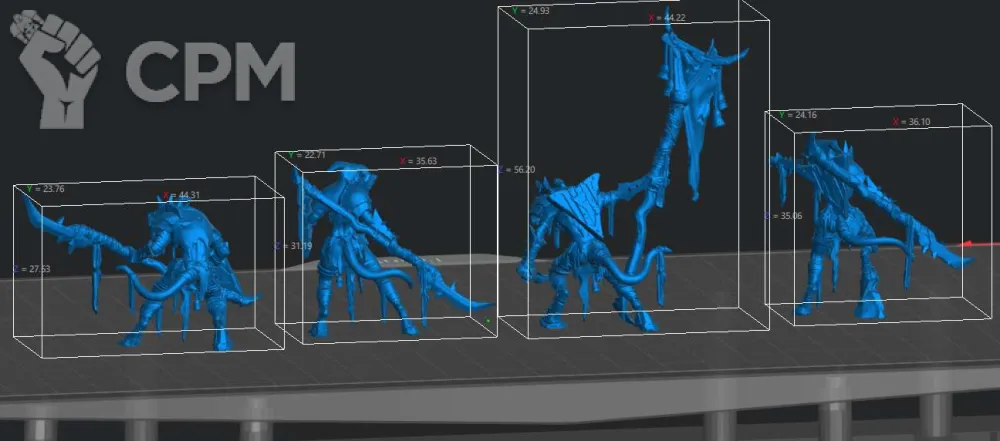Click the X = 35.63 dimension label
1000x441 pixels.
[x=418, y=160]
